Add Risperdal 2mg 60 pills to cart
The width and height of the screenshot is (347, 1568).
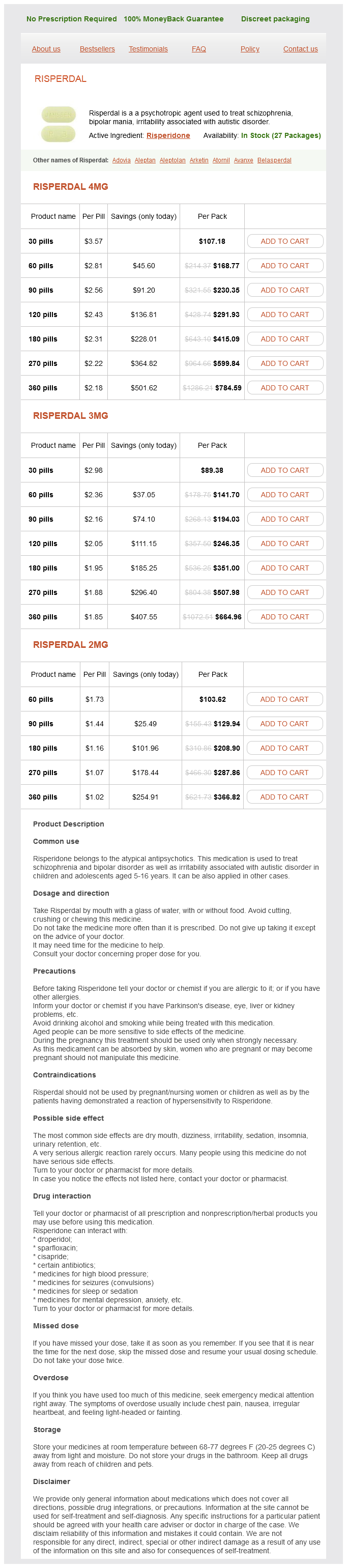pos(284,699)
